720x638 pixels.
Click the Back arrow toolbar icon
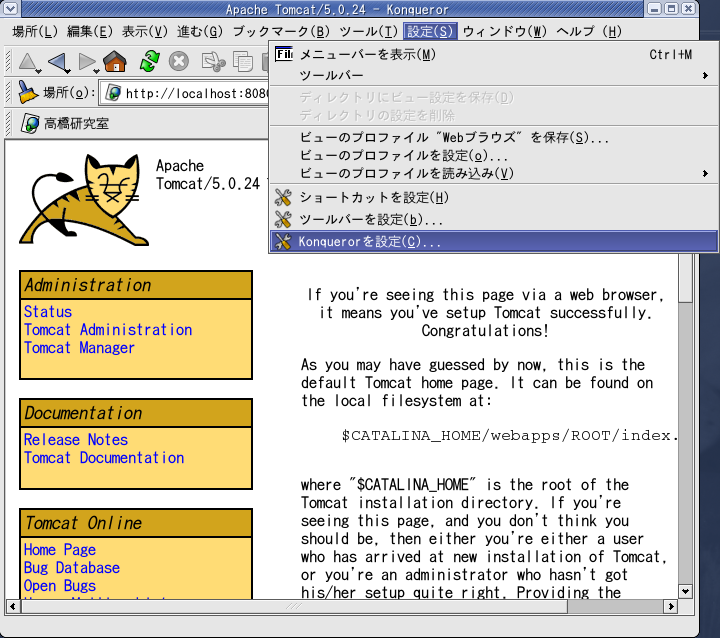click(57, 62)
